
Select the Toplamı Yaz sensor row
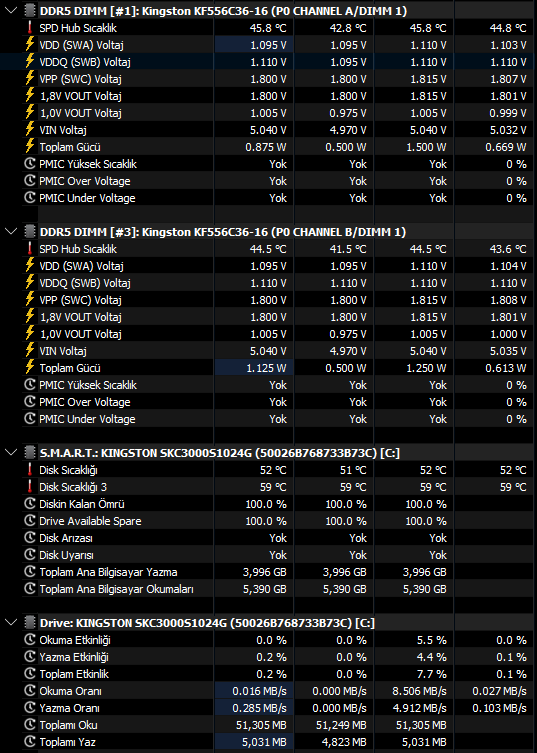278,742
